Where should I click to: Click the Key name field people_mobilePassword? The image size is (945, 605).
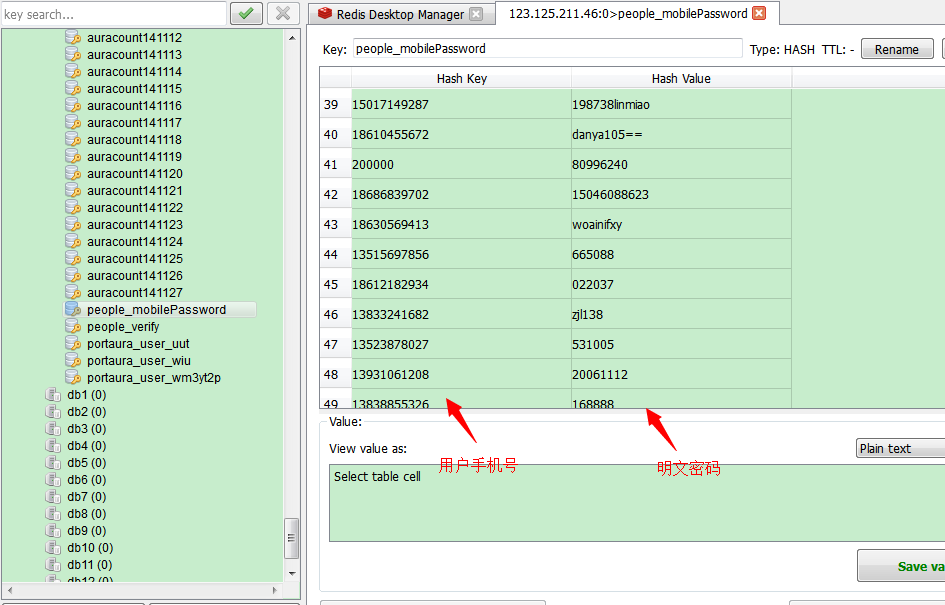click(547, 49)
